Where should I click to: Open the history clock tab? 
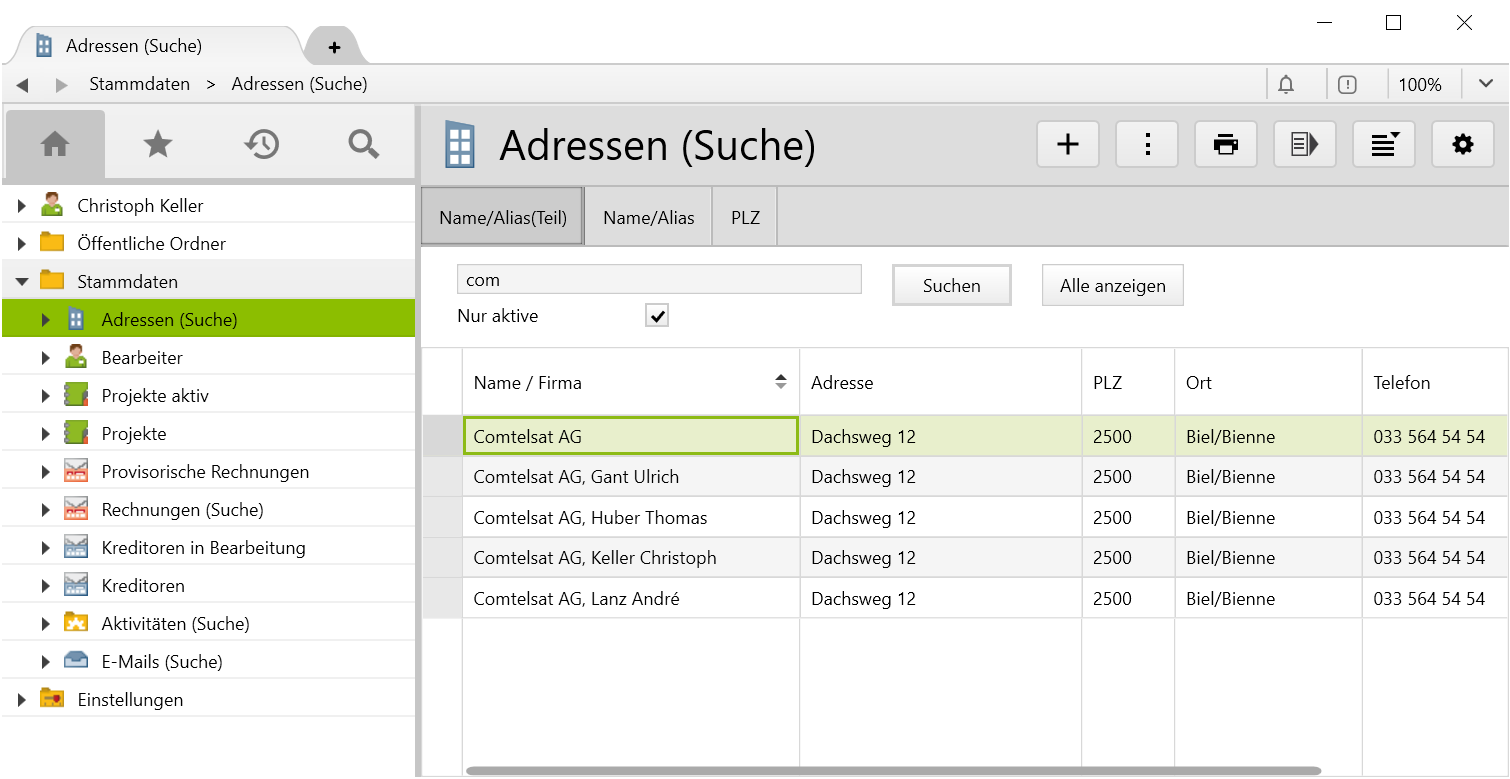tap(260, 145)
